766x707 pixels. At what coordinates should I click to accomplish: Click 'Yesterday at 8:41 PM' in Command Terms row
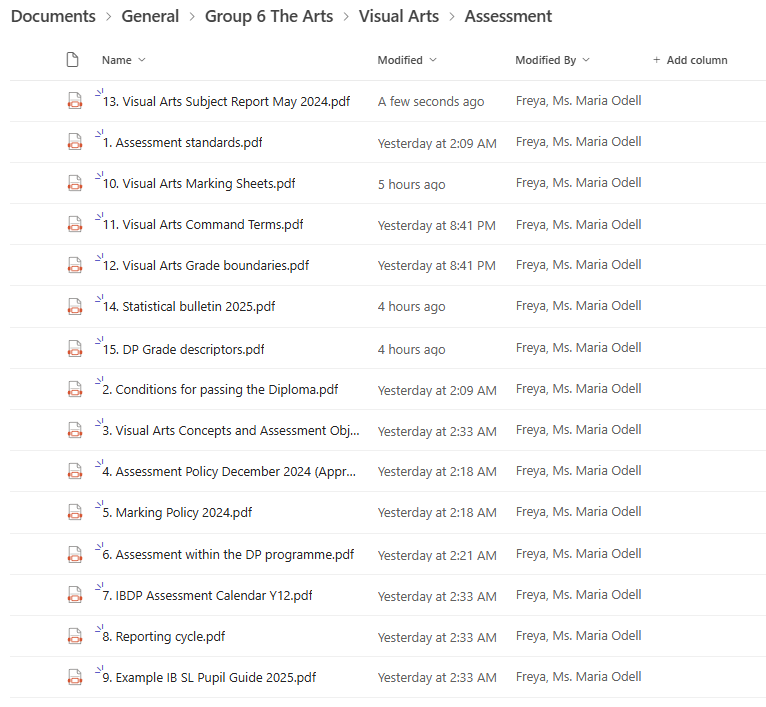point(437,226)
